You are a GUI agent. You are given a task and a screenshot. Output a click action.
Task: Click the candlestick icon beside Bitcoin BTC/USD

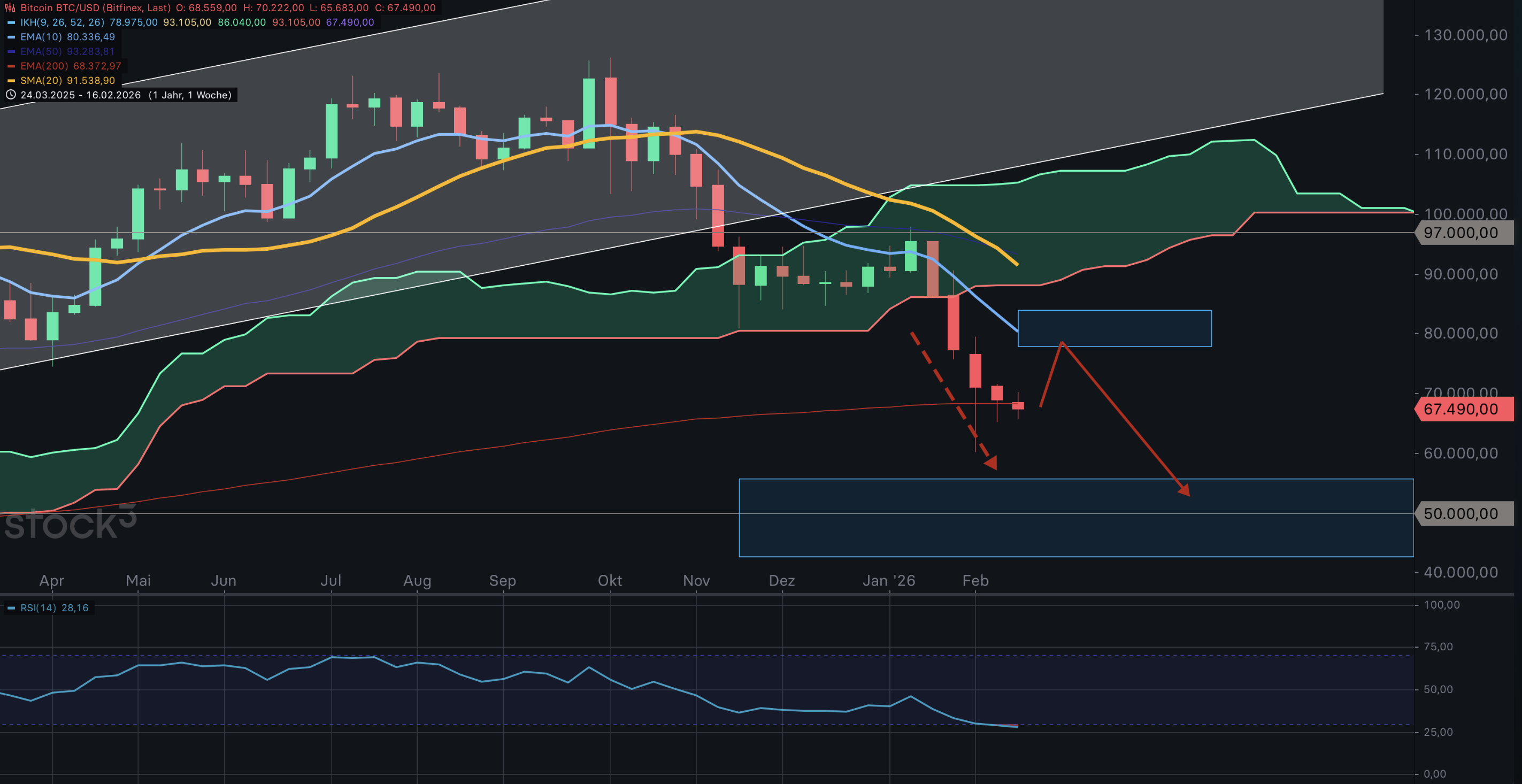pos(10,7)
